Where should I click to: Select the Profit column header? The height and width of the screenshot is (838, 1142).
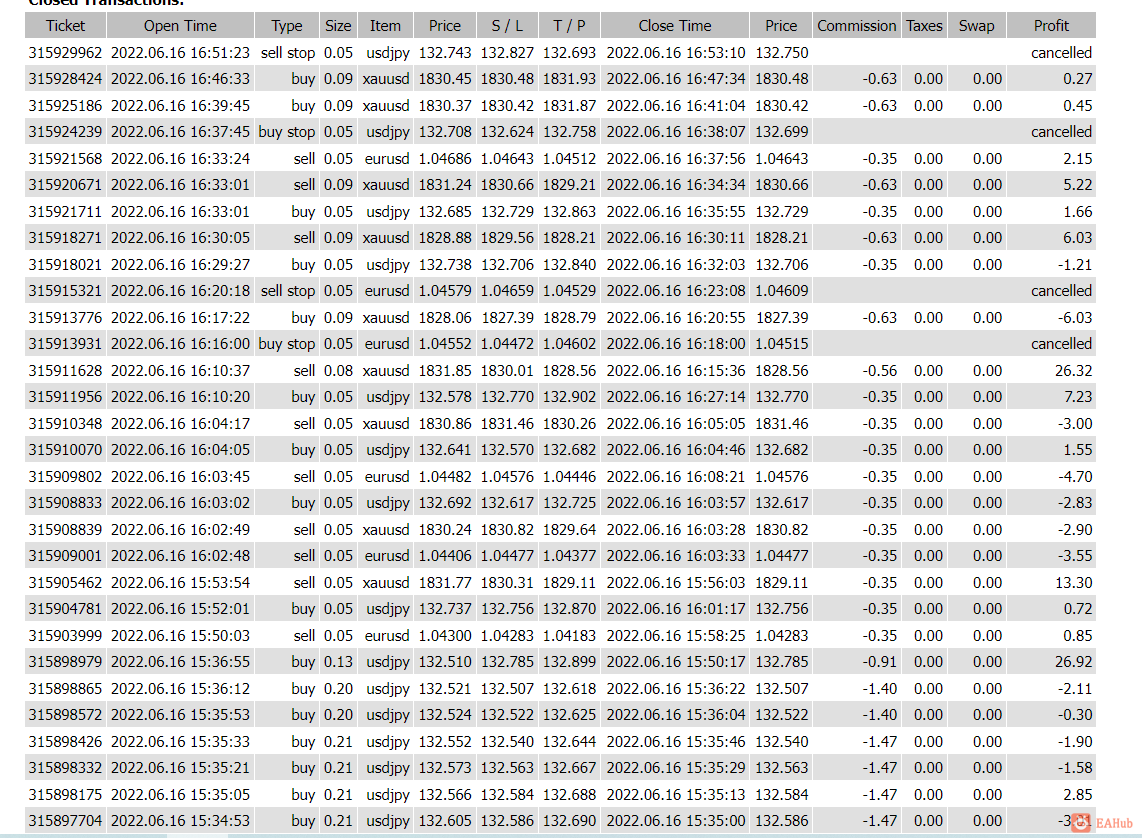click(x=1052, y=25)
